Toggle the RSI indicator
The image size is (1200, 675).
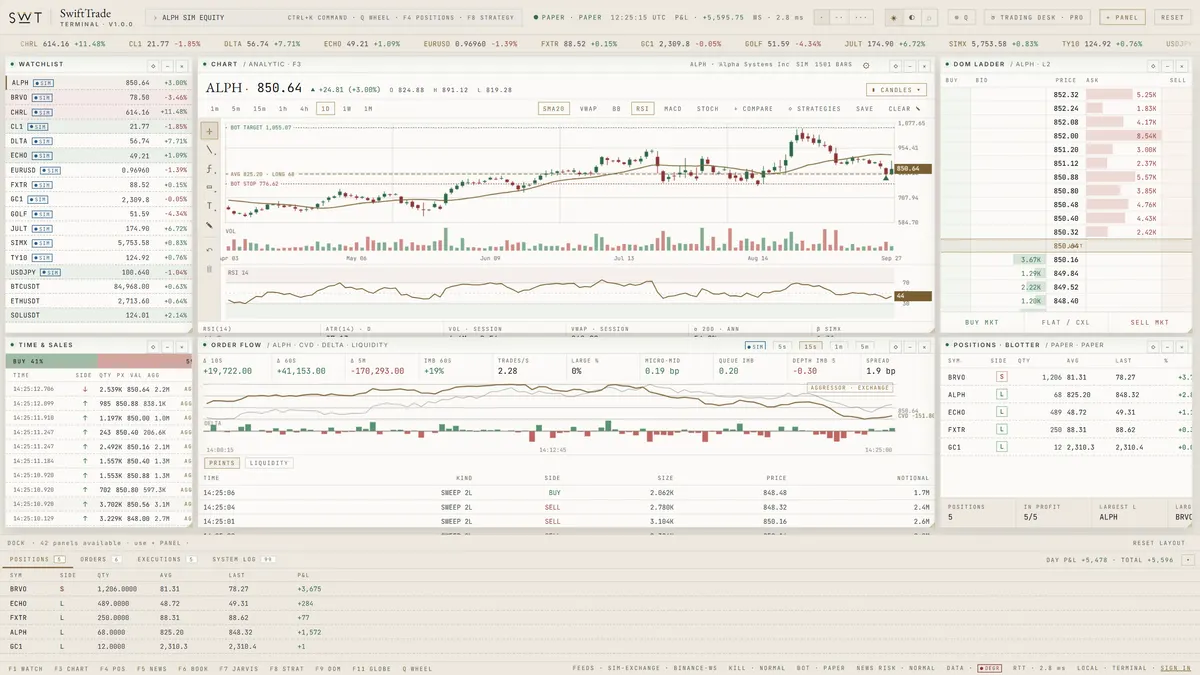[641, 108]
